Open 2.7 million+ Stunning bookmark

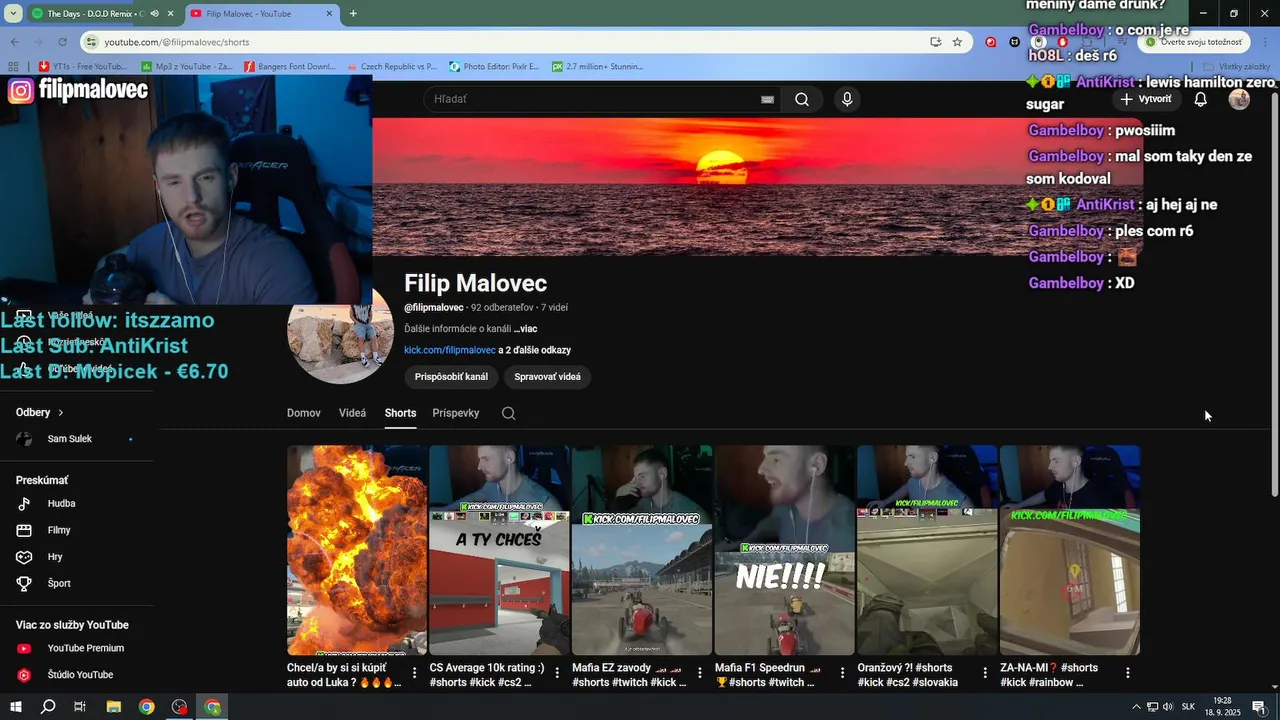(598, 66)
